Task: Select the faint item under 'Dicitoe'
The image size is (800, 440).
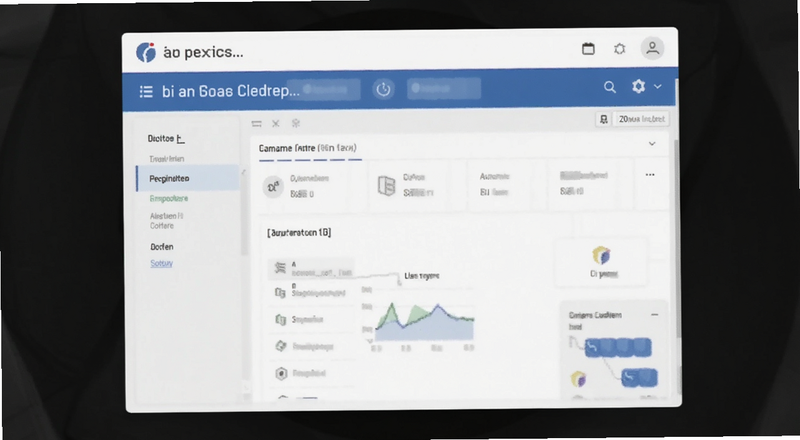Action: pos(166,159)
